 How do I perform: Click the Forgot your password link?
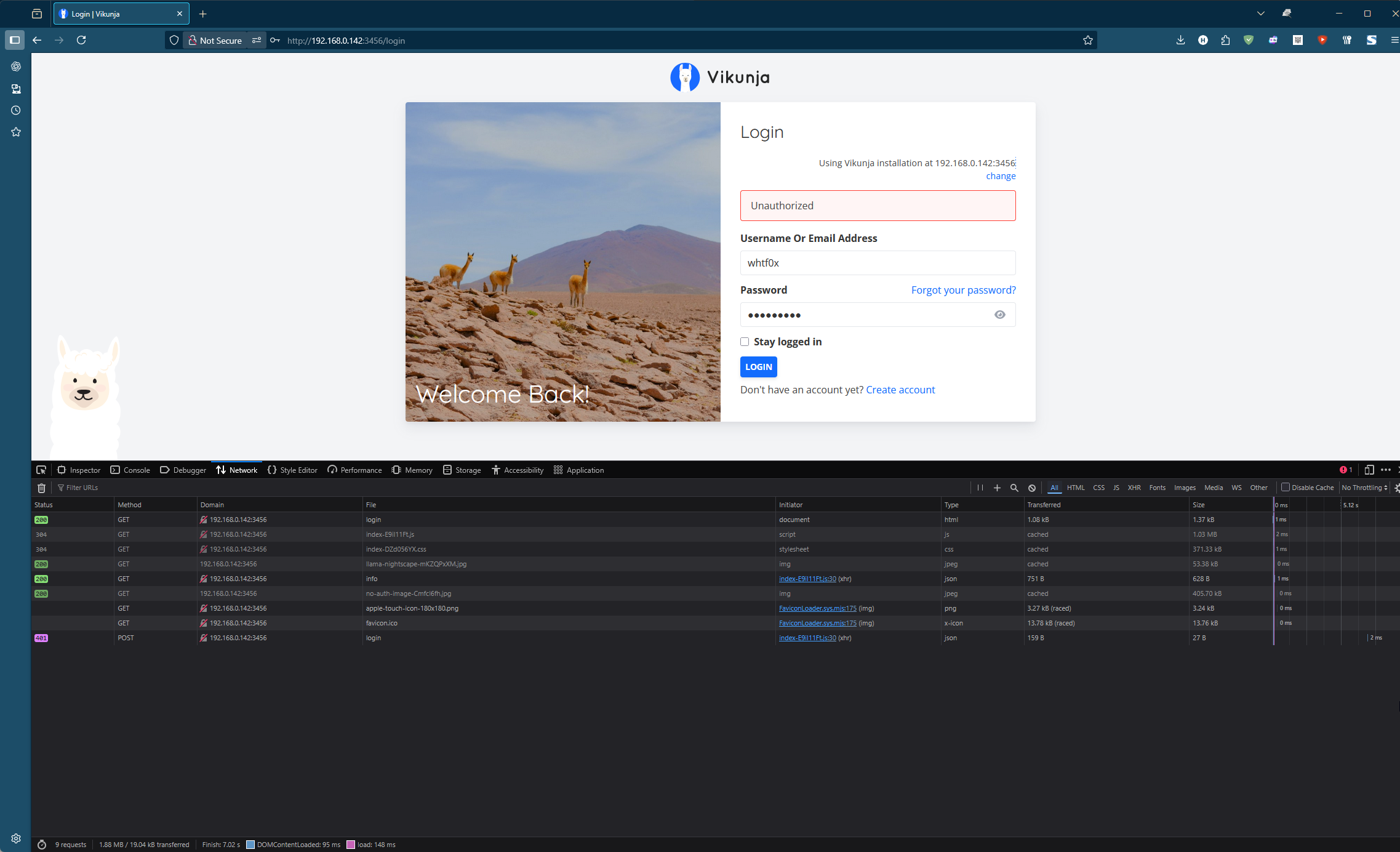coord(963,290)
